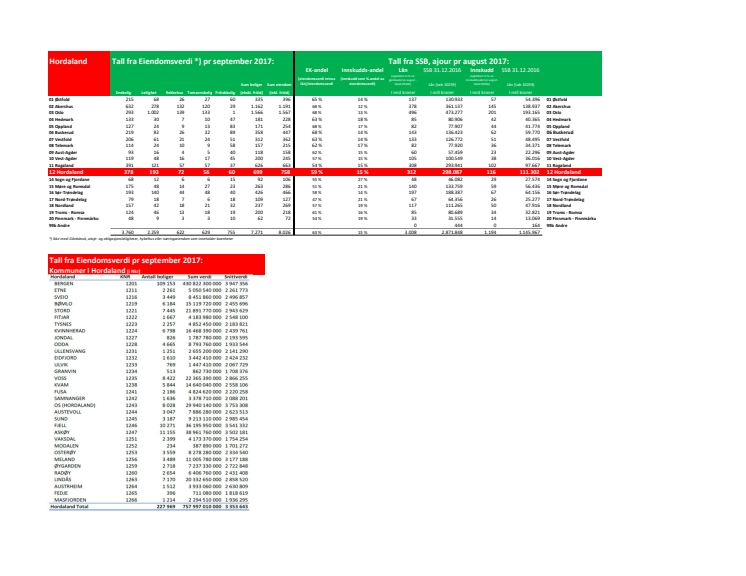Select heading 'Tall fra SSB, ajour pr august 2017:'
Image resolution: width=746 pixels, height=576 pixels.
click(x=448, y=61)
